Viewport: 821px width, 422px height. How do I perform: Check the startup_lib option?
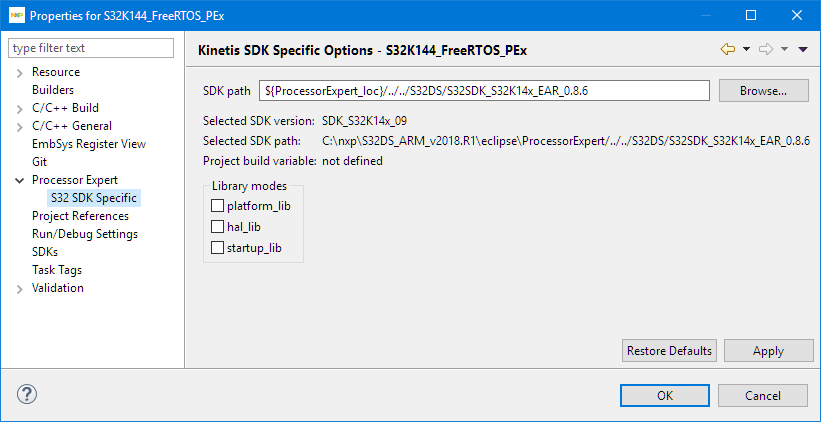[x=217, y=248]
